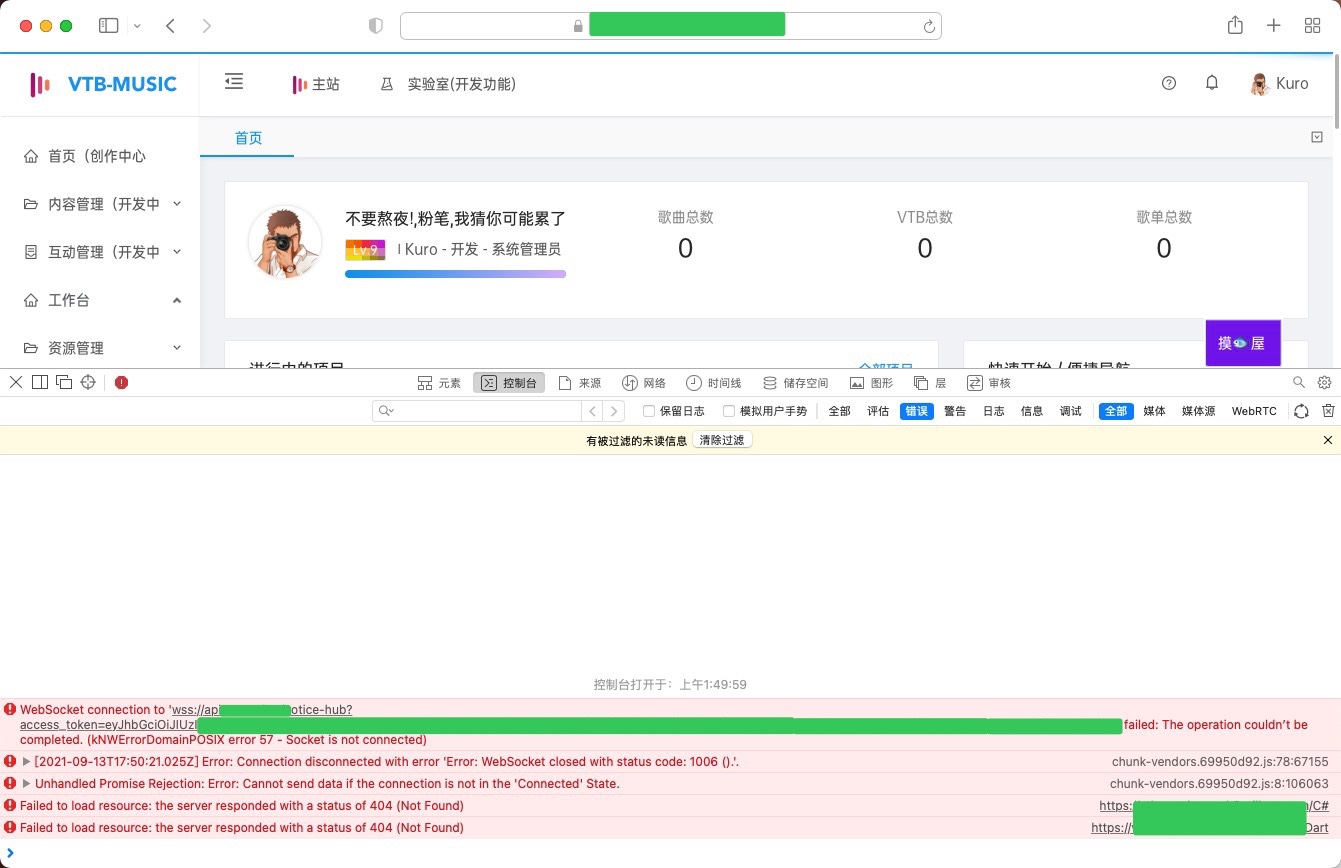
Task: Focus the console filter search field
Action: pyautogui.click(x=477, y=411)
